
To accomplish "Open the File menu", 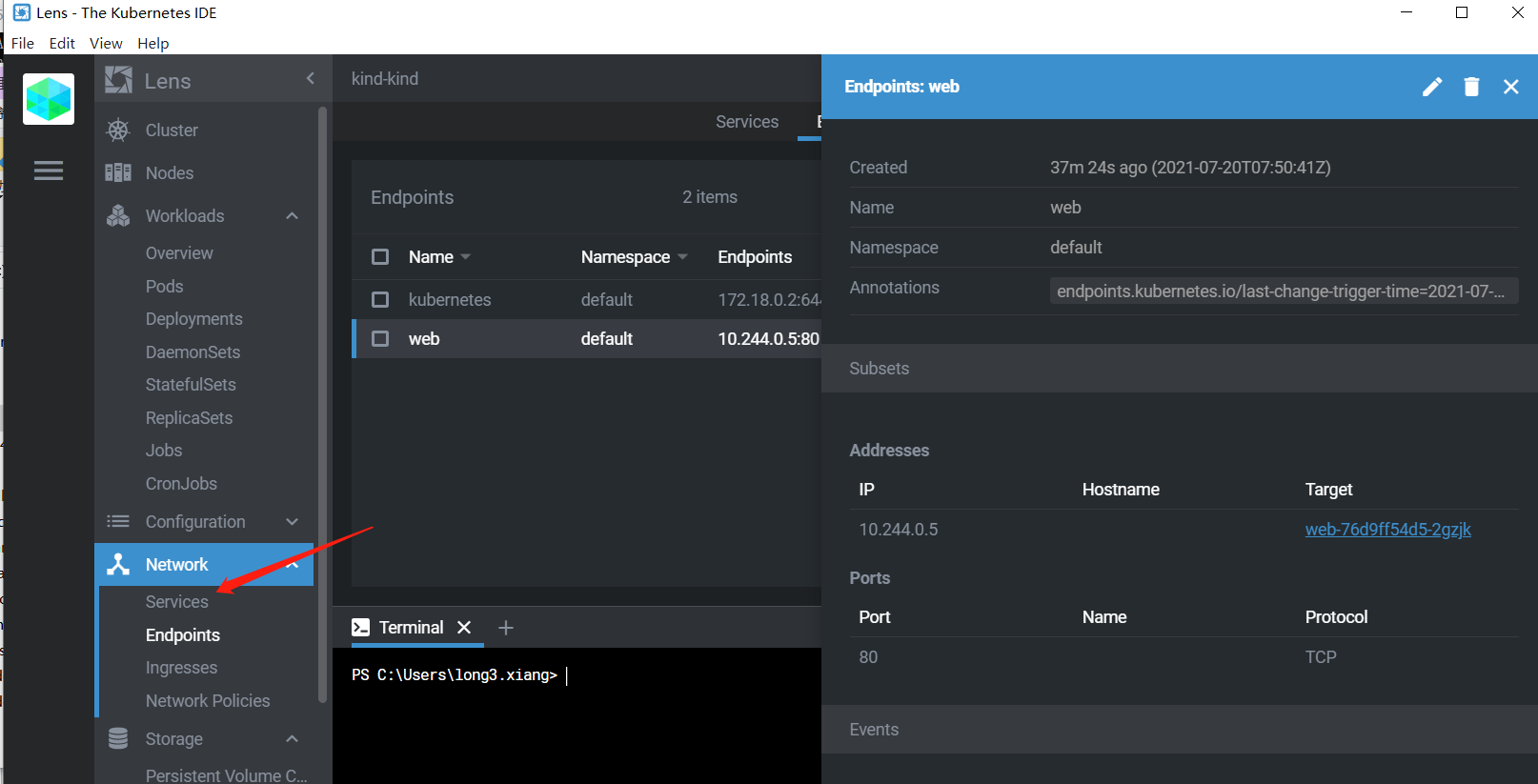I will 23,43.
